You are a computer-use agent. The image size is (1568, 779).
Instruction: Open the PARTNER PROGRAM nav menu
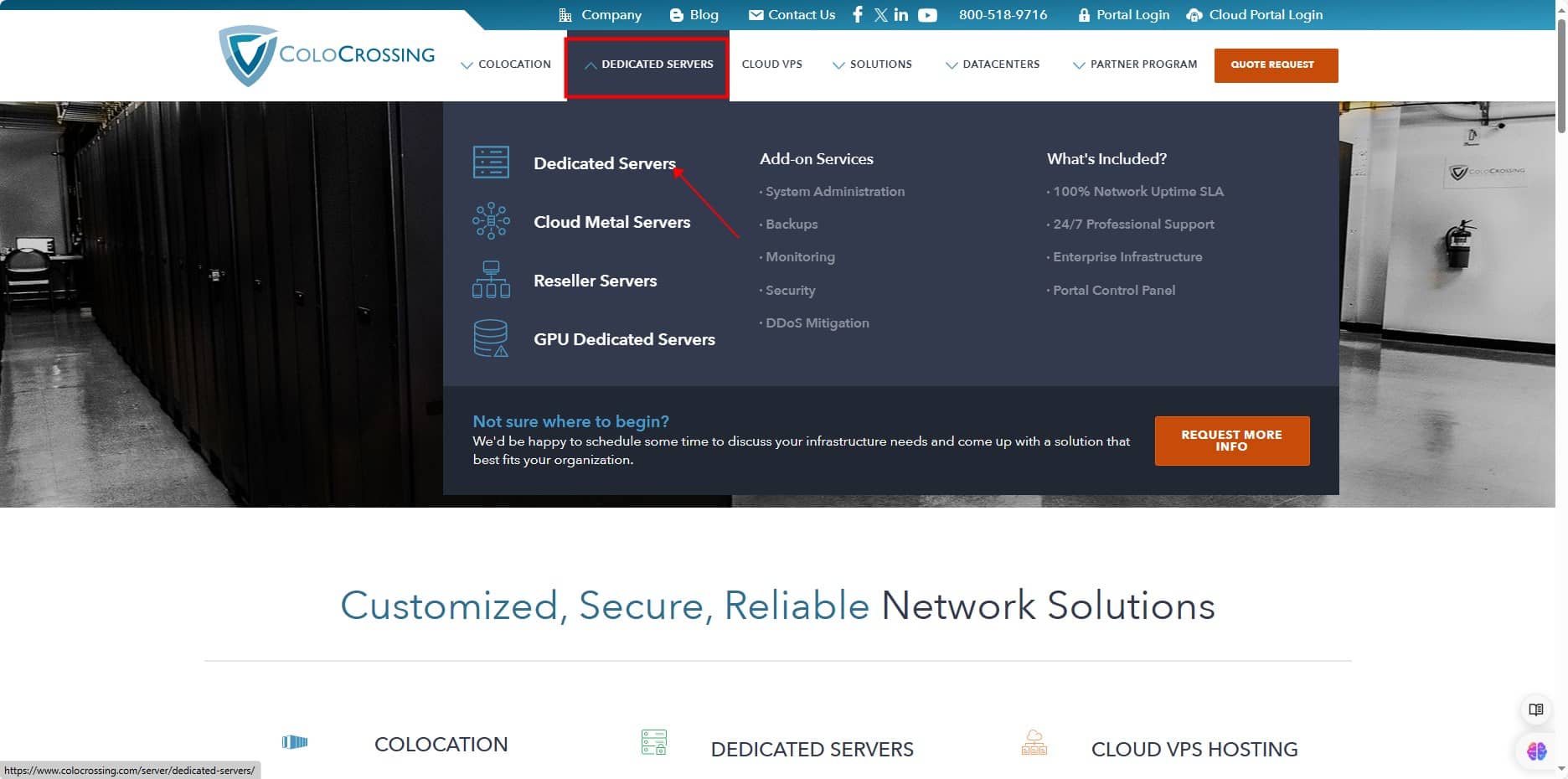[x=1143, y=64]
